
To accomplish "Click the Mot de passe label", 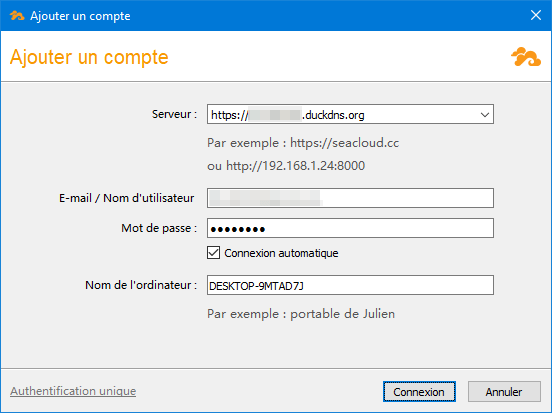I will [x=159, y=228].
